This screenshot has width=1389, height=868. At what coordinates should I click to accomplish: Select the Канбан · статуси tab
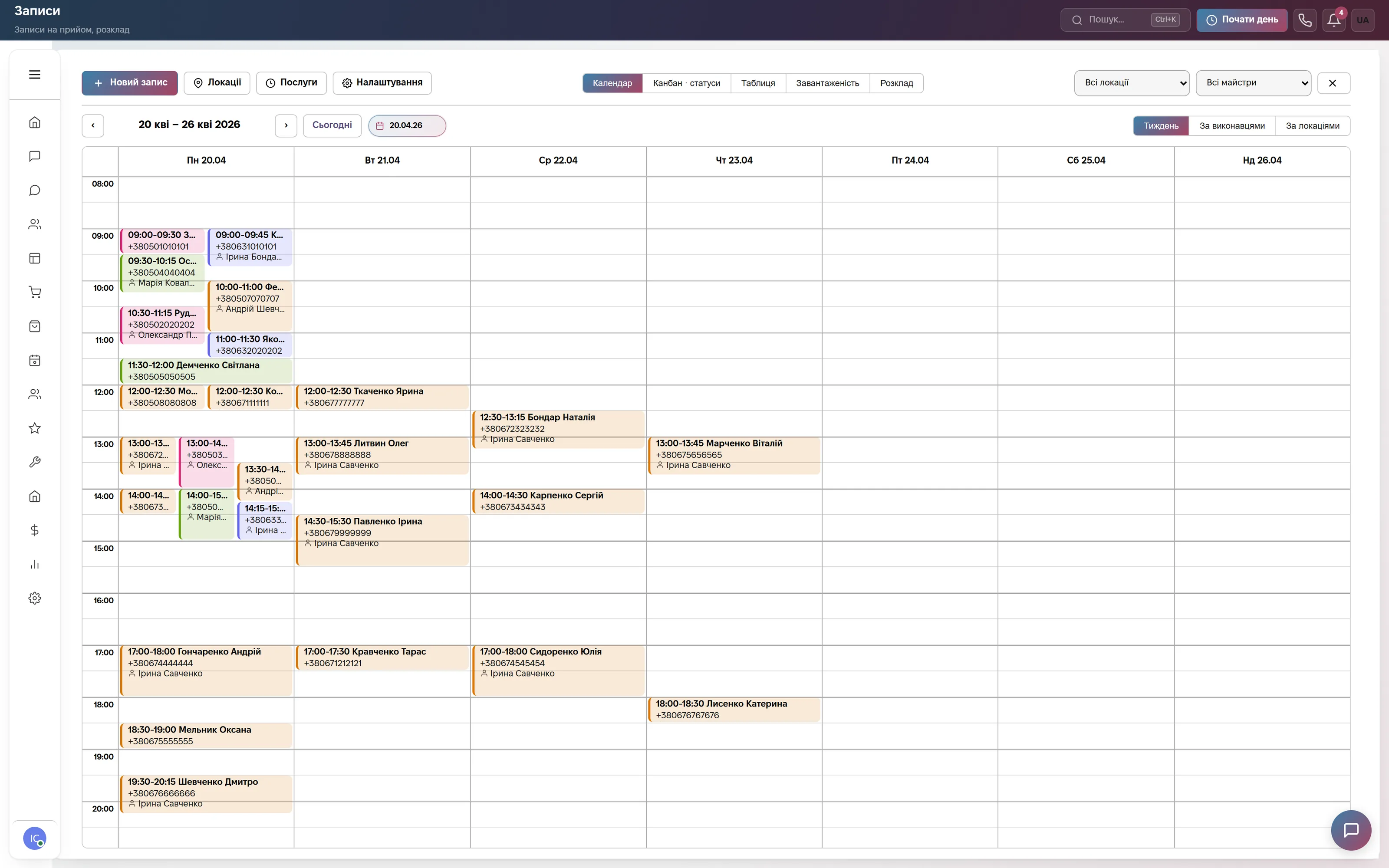point(686,83)
